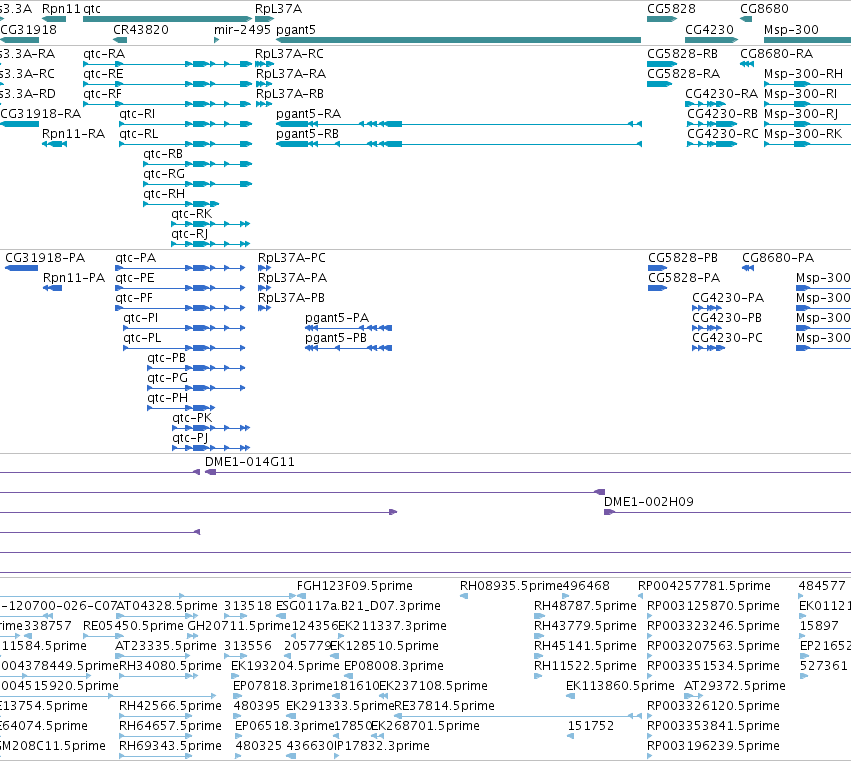
Task: Open the qtc-RG transcript label
Action: [164, 174]
